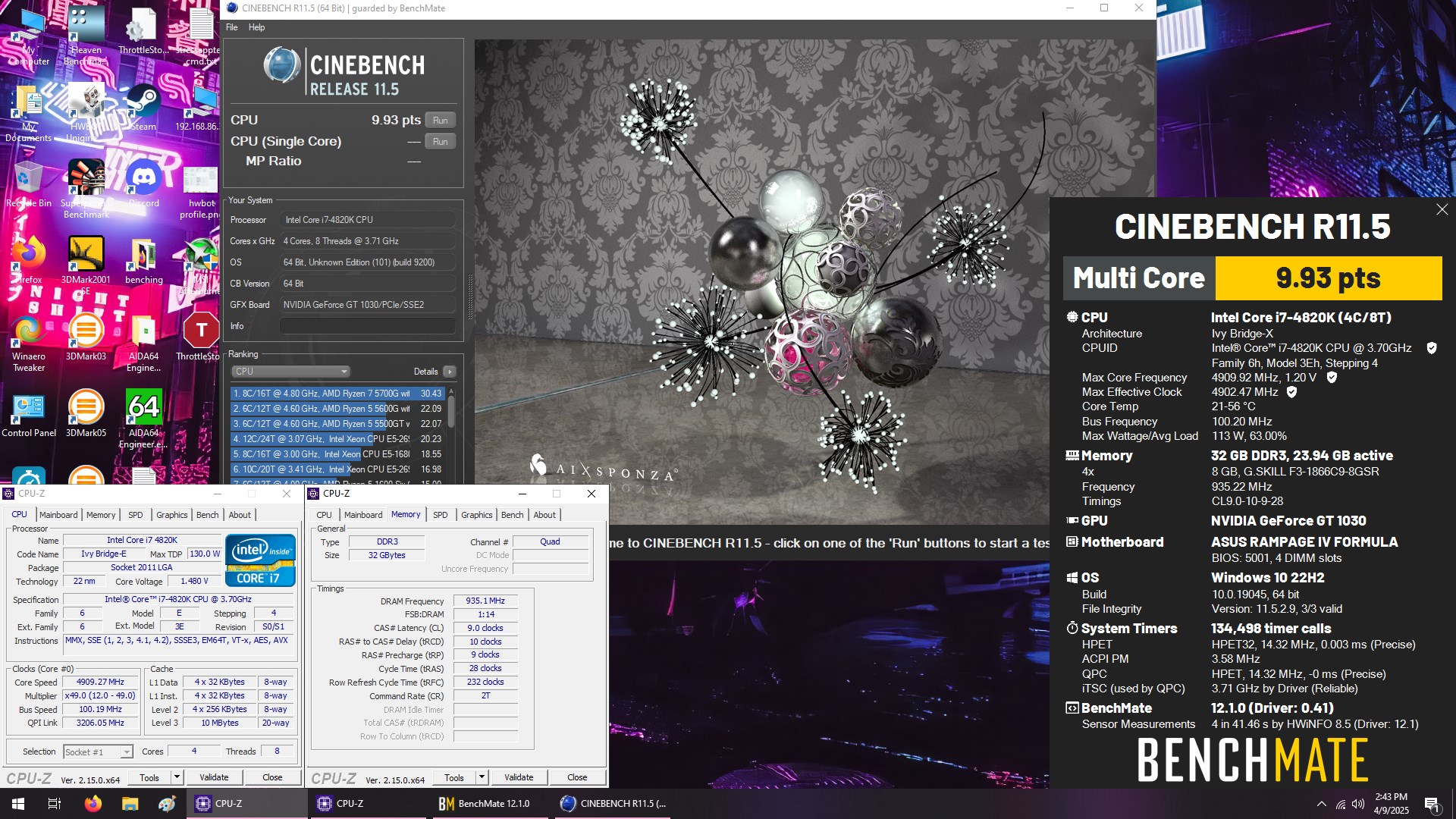Close the left CPU-Z via Close button
1456x819 pixels.
pyautogui.click(x=272, y=777)
